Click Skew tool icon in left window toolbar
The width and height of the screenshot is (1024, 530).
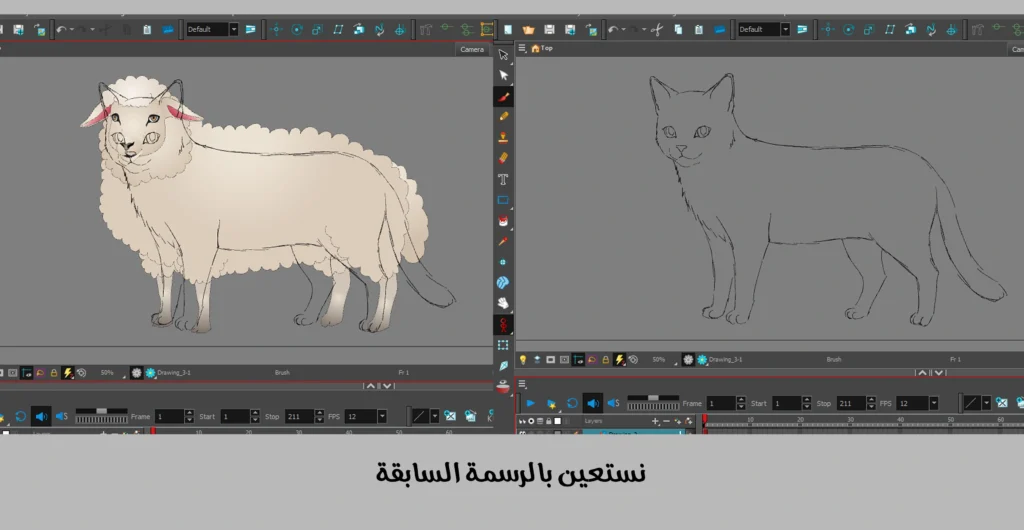pyautogui.click(x=338, y=29)
